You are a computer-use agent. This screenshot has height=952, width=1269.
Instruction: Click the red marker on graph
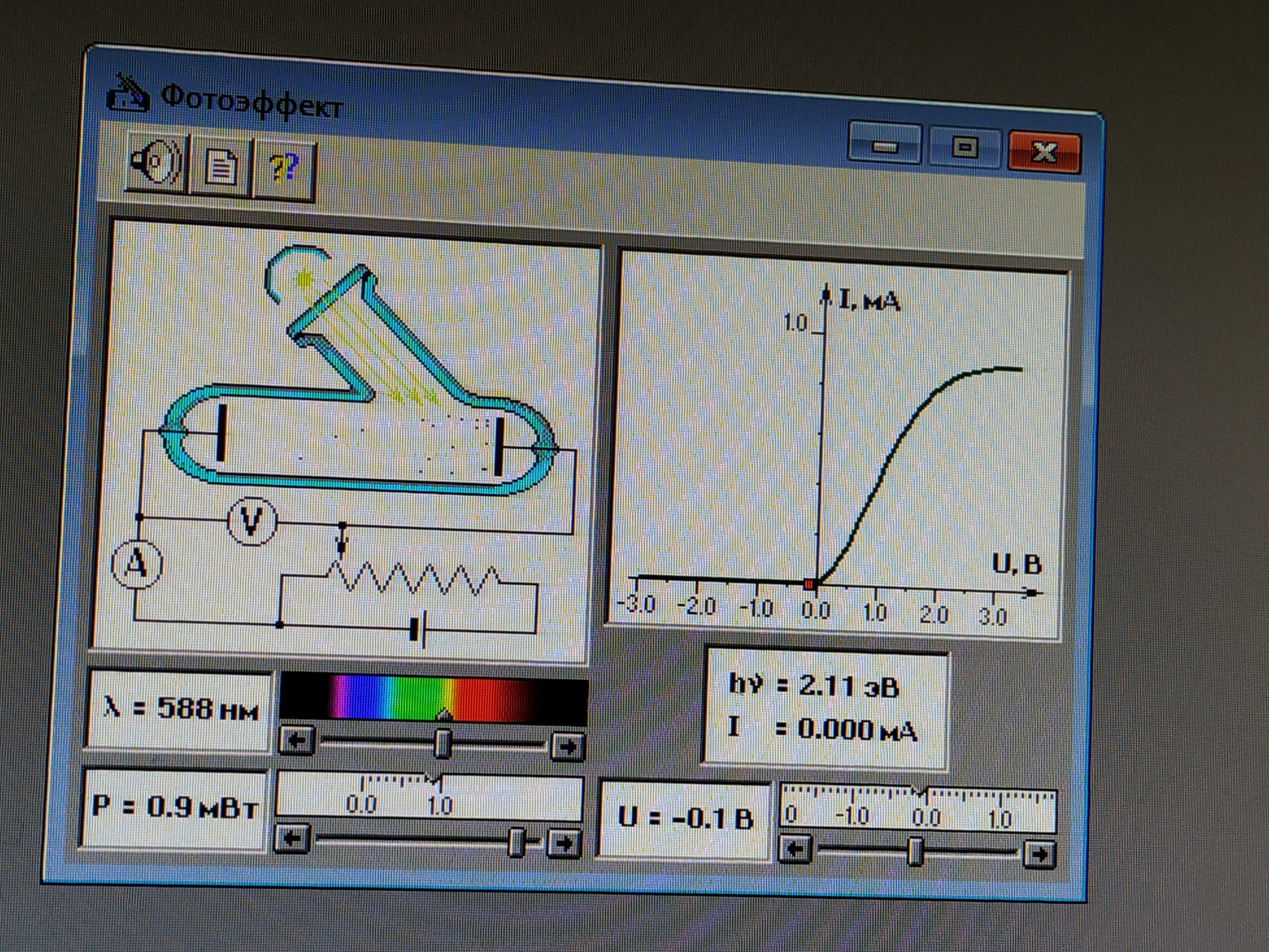[x=809, y=585]
